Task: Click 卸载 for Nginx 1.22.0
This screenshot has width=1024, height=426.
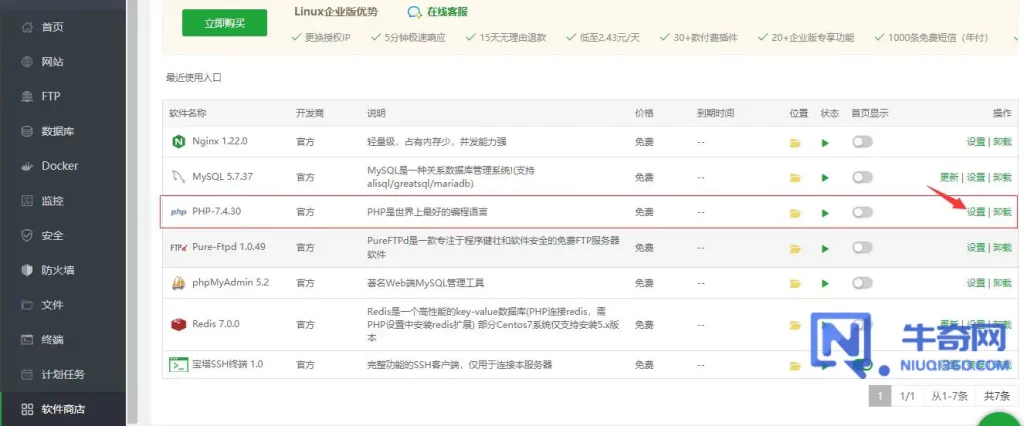Action: (x=1002, y=142)
